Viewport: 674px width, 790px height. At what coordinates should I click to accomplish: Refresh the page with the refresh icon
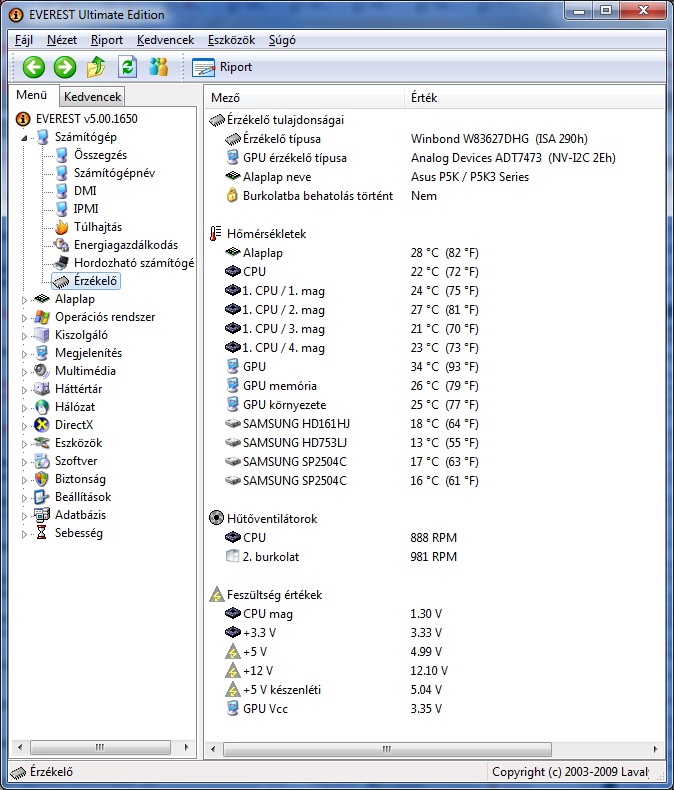click(127, 67)
